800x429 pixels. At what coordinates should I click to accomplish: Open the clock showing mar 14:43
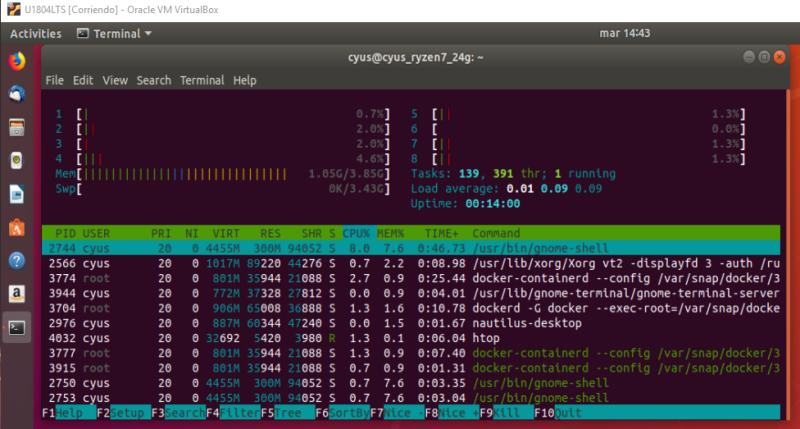tap(624, 33)
